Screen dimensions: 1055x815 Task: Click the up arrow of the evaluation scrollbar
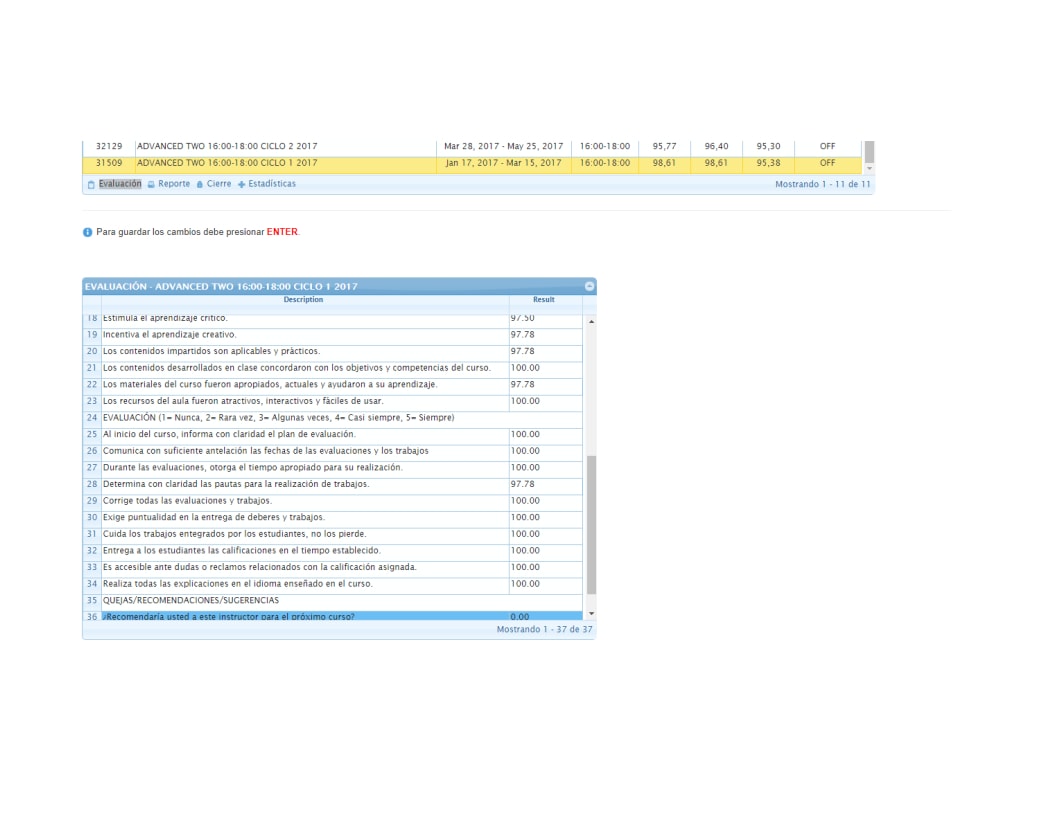point(591,322)
